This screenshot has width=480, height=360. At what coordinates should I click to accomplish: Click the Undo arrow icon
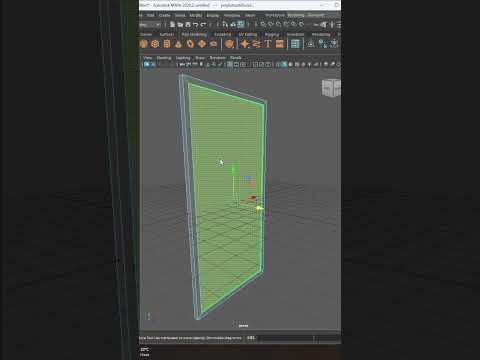coord(196,24)
